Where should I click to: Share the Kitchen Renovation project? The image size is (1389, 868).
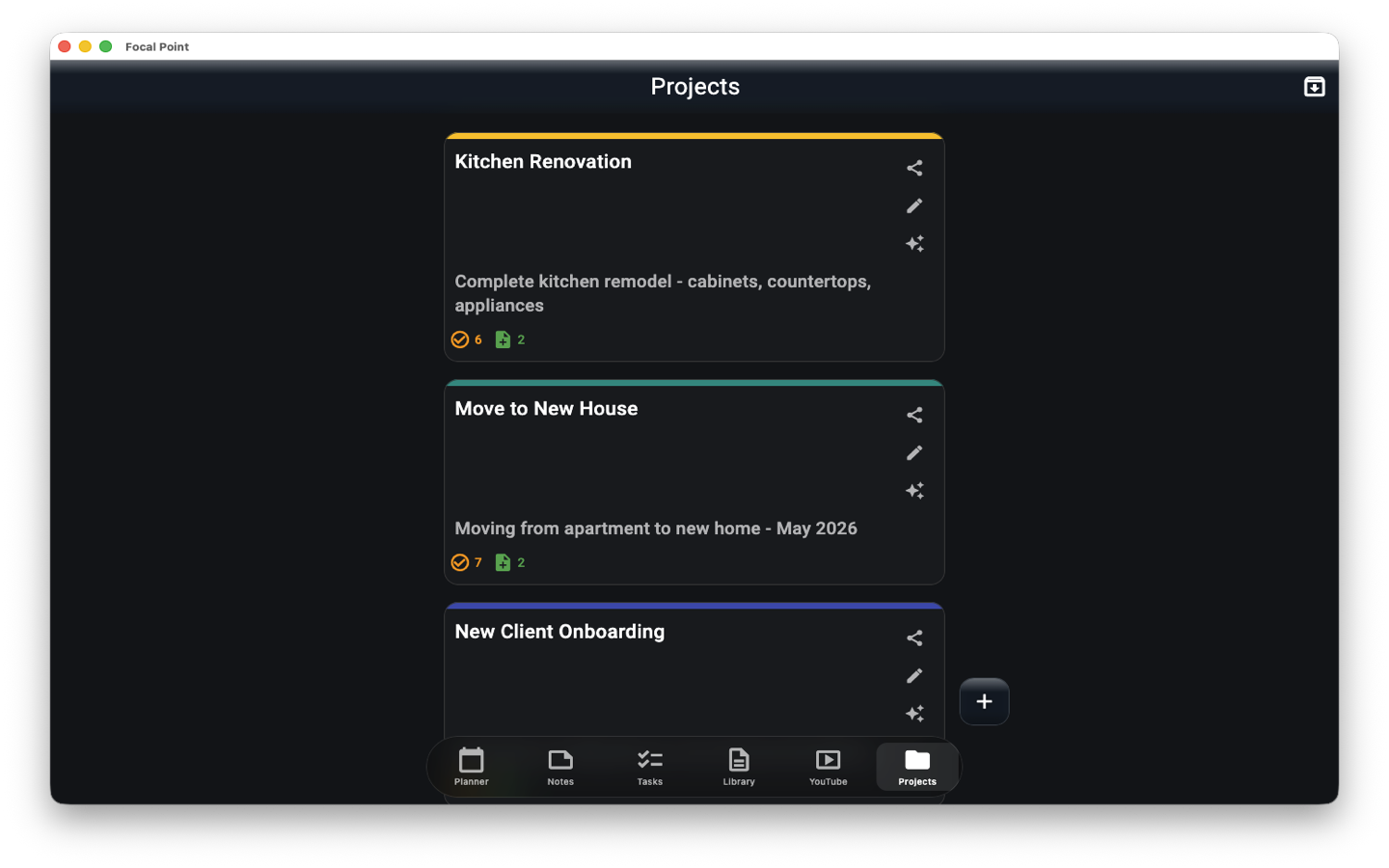coord(914,167)
